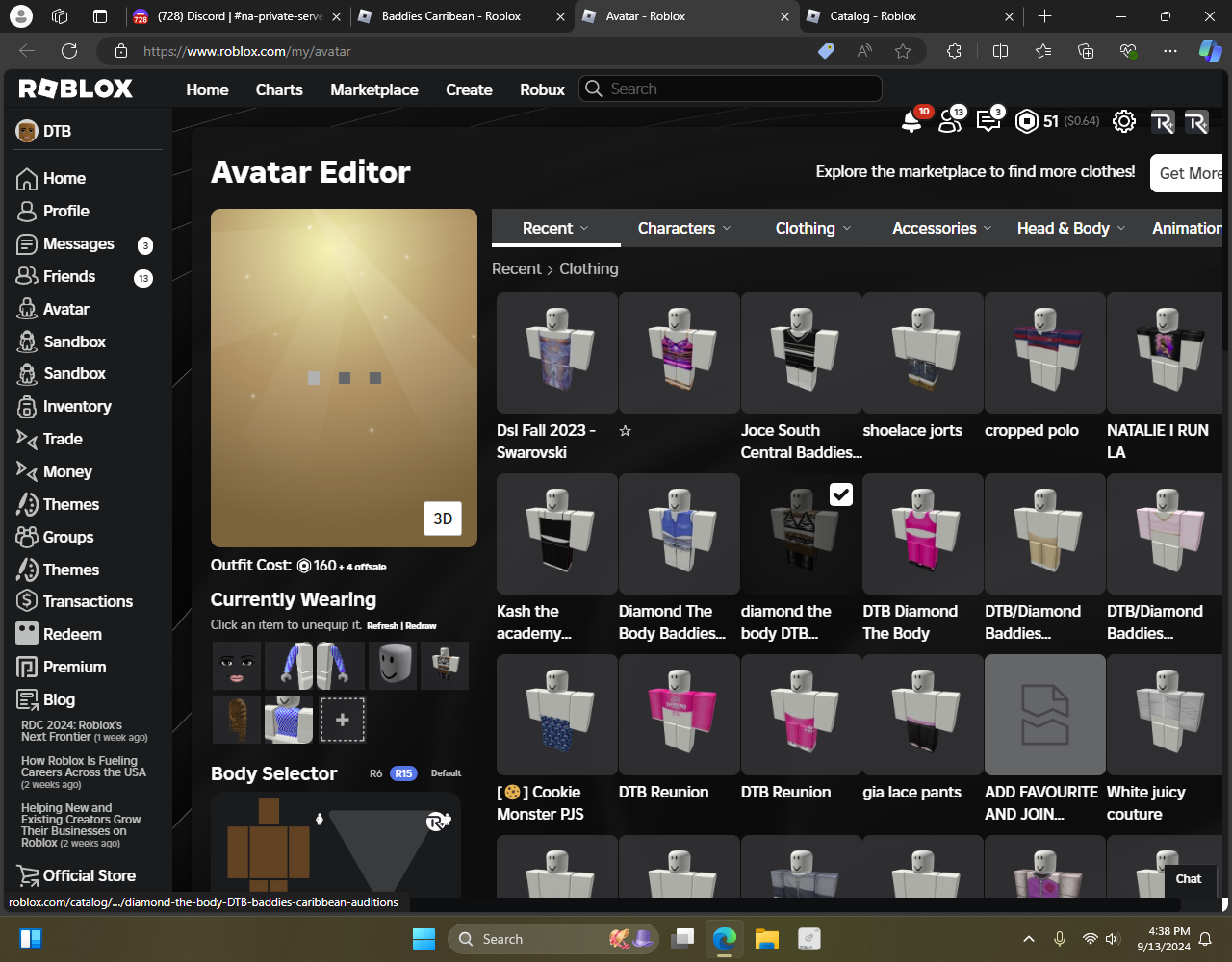Open the notifications bell with 10 badge
Screen dimensions: 1232x962
pos(911,121)
